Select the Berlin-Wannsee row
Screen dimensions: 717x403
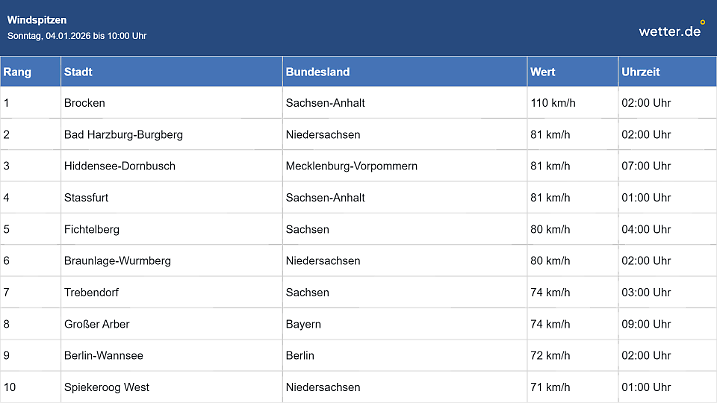pos(102,355)
